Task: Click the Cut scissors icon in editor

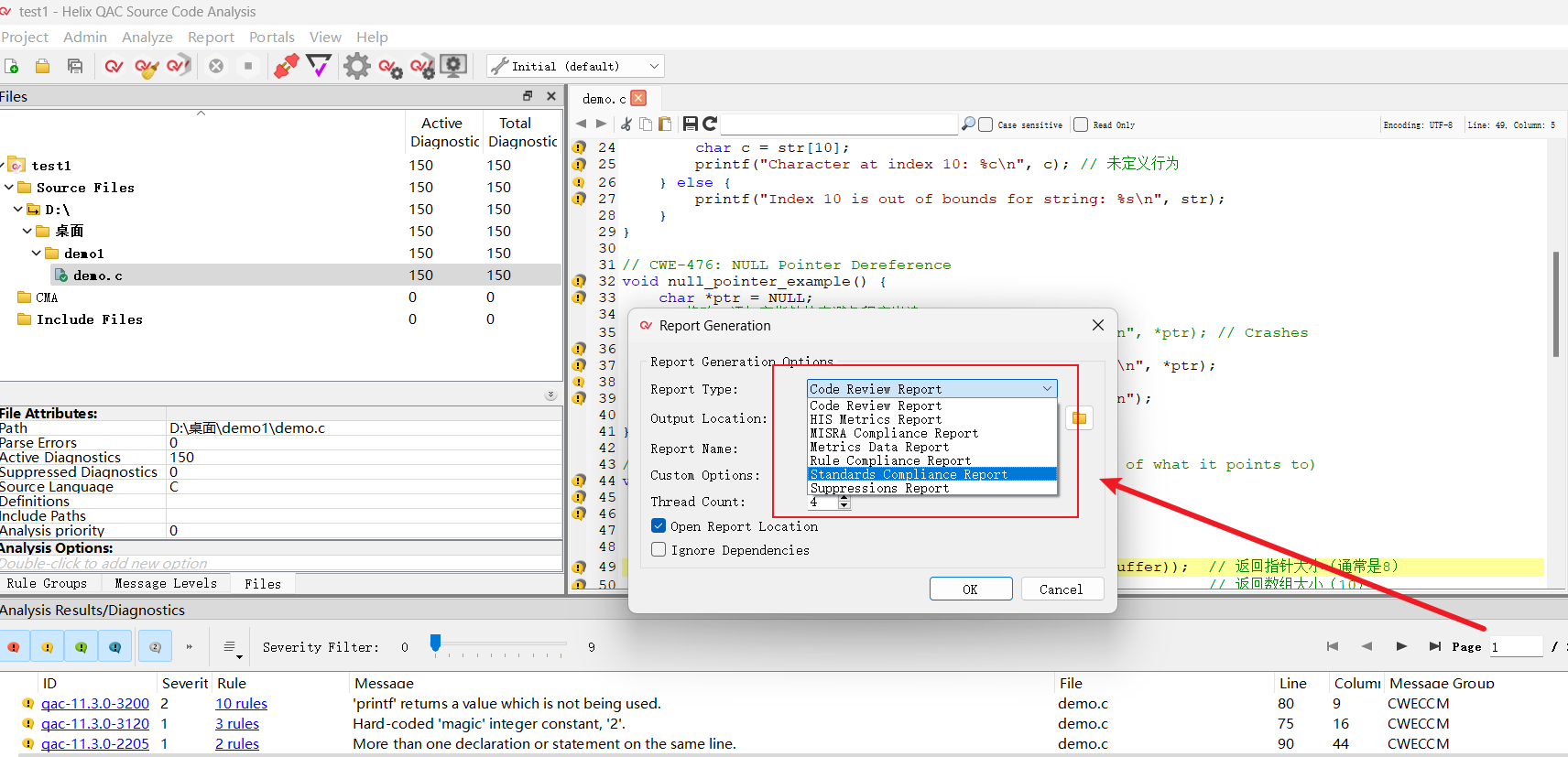Action: click(626, 124)
